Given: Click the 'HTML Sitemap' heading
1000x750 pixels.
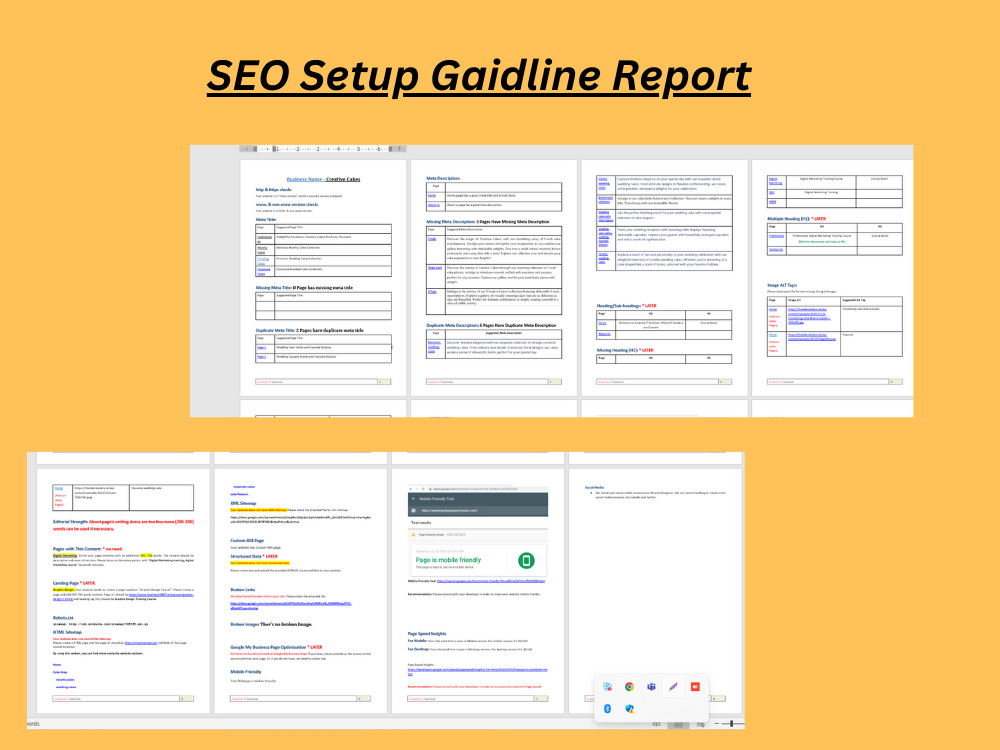Looking at the screenshot, I should [67, 632].
